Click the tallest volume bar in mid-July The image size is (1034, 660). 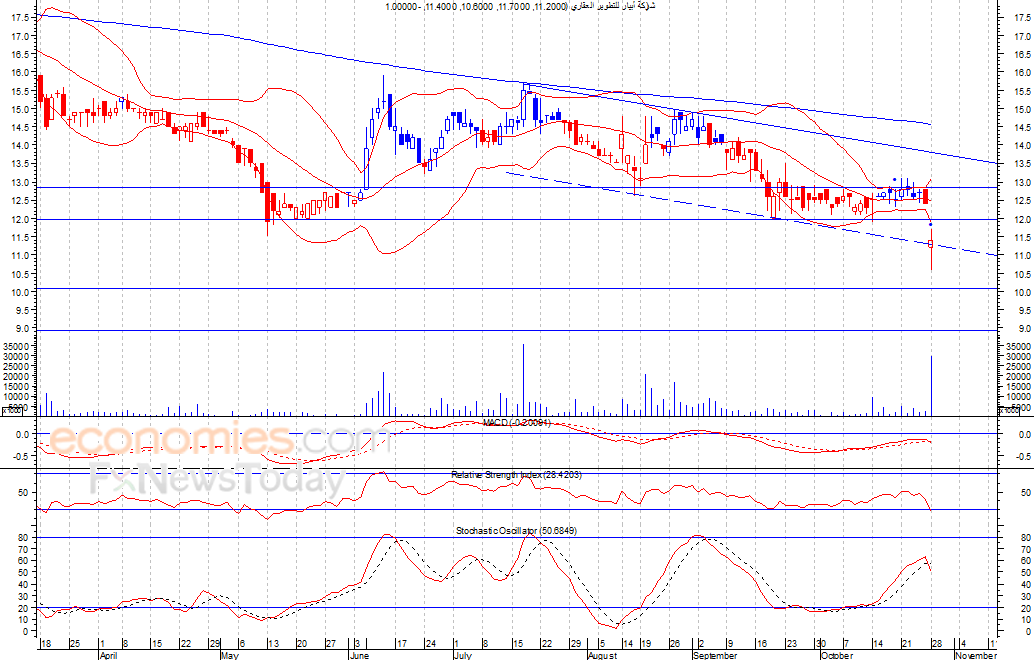[x=524, y=380]
